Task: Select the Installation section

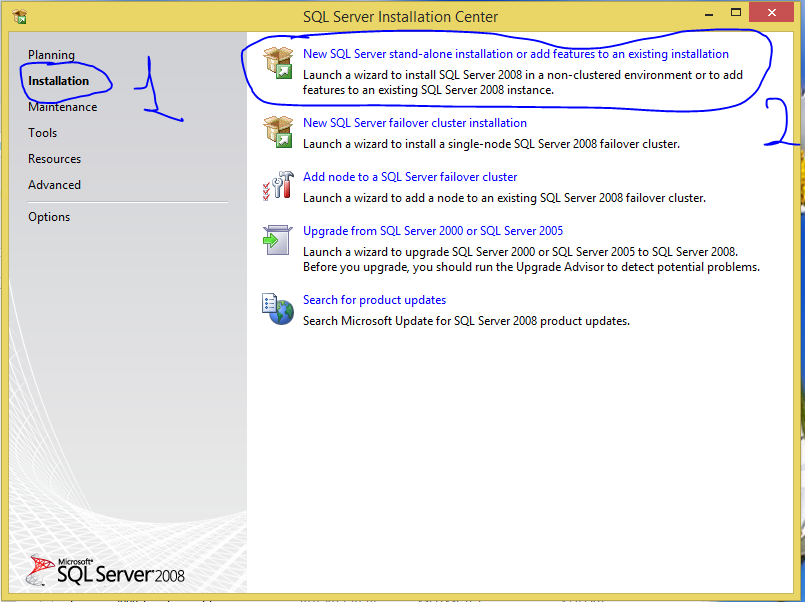Action: click(x=59, y=81)
